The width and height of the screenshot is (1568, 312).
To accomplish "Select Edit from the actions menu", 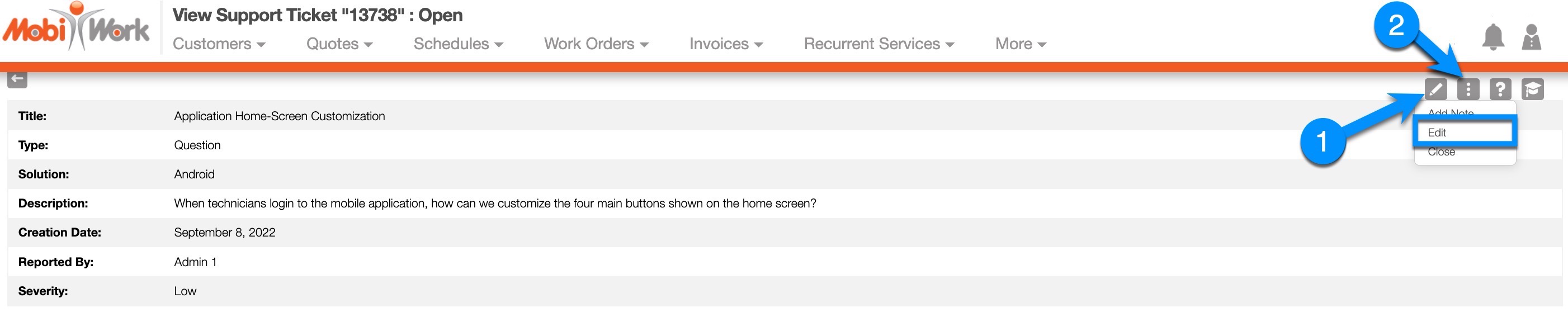I will (1437, 133).
